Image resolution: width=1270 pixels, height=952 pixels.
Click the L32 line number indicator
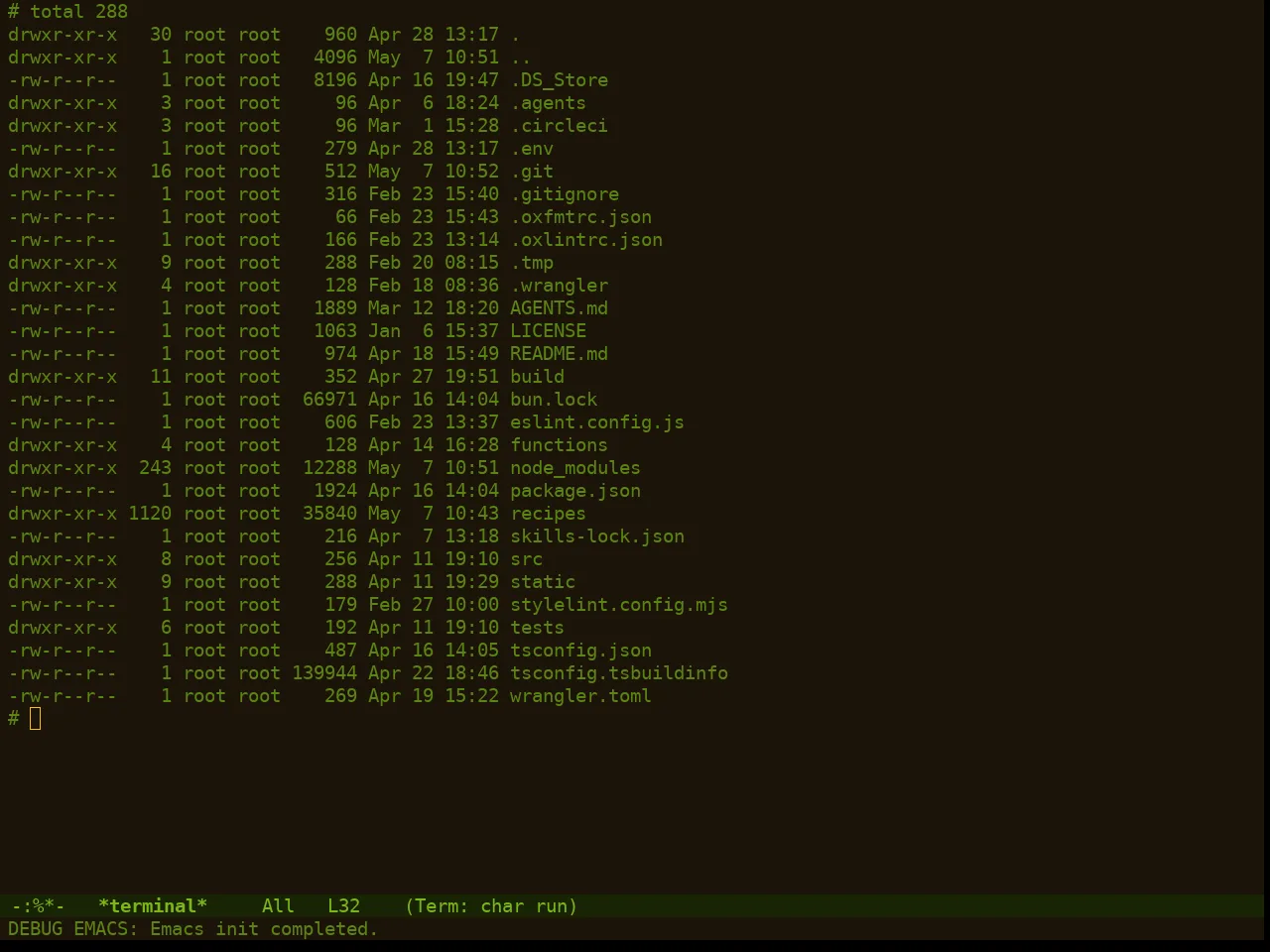[x=344, y=906]
